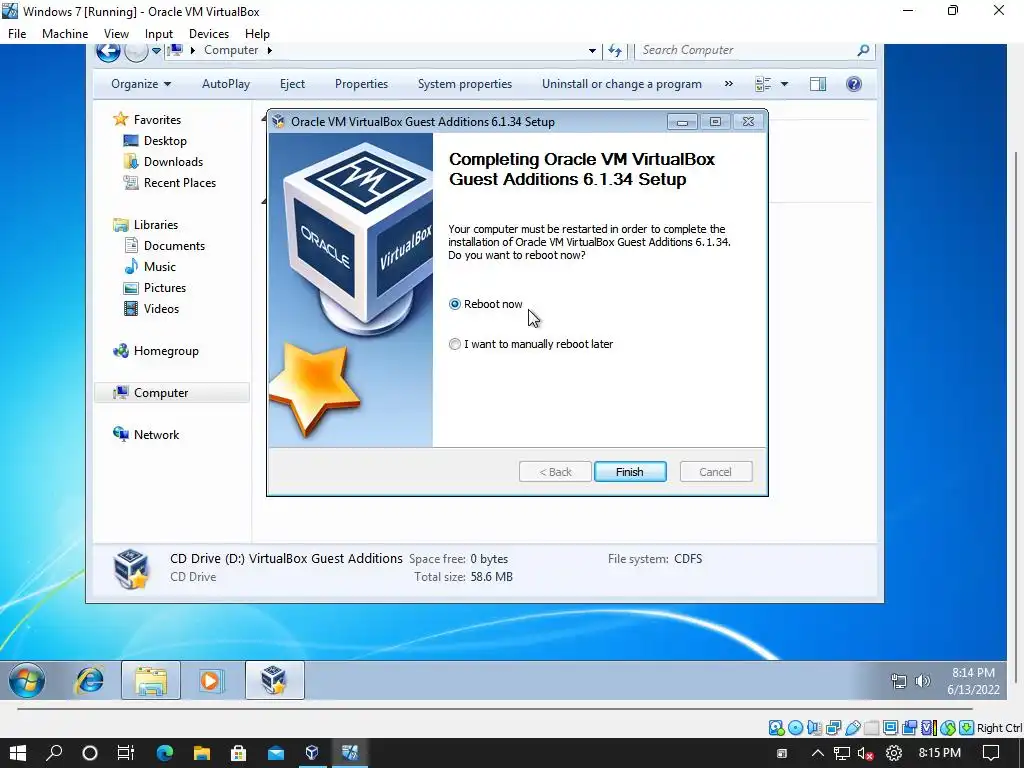The width and height of the screenshot is (1024, 768).
Task: Click the Finish button
Action: (630, 472)
